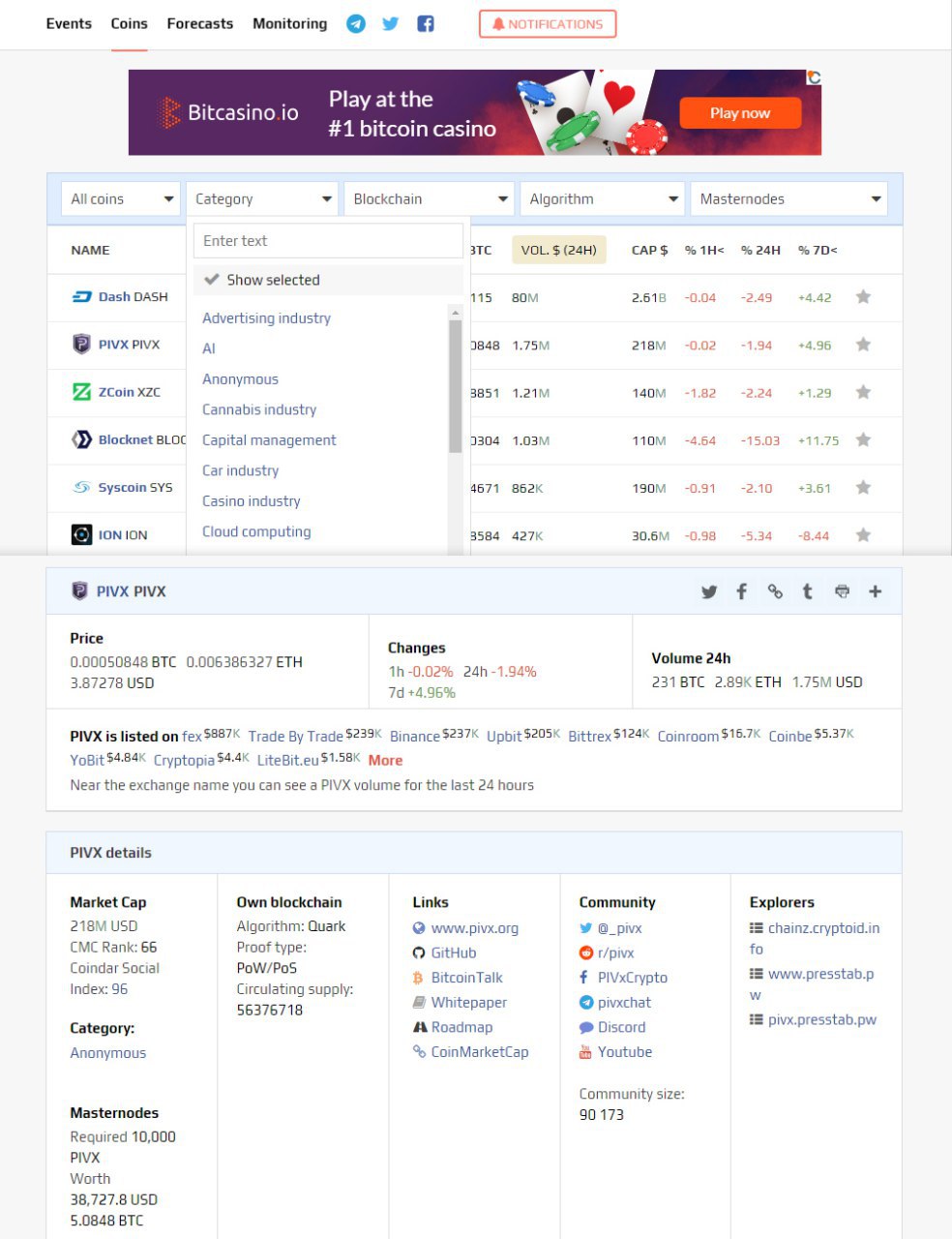952x1239 pixels.
Task: Sort by % 7D column header
Action: click(x=818, y=250)
